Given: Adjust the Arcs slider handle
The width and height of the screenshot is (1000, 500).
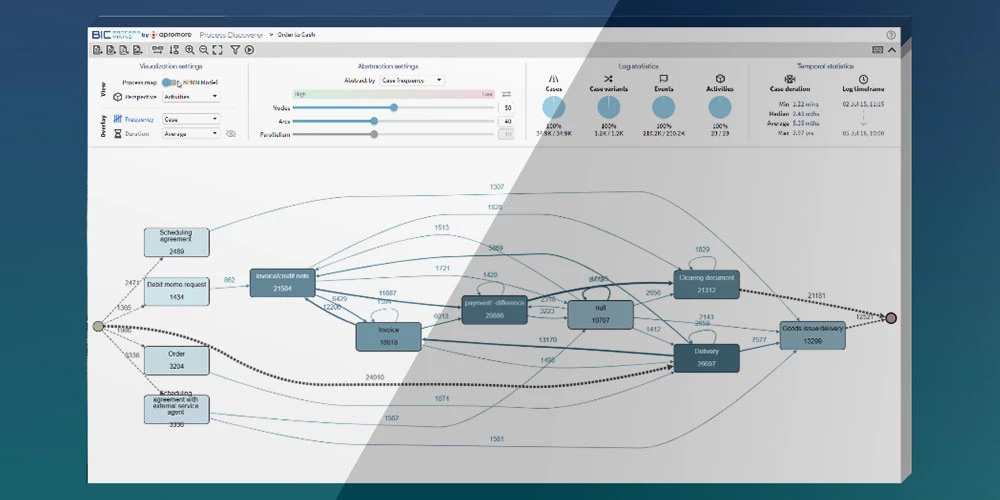Looking at the screenshot, I should click(374, 121).
